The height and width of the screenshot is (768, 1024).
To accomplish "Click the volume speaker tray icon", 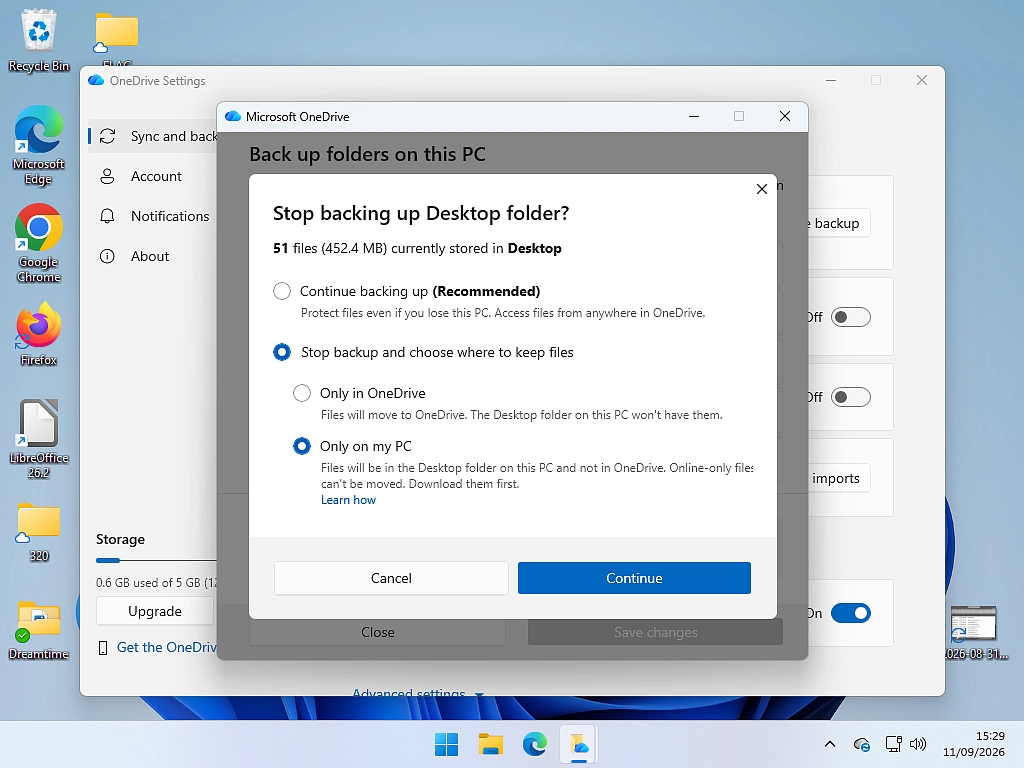I will tap(918, 744).
